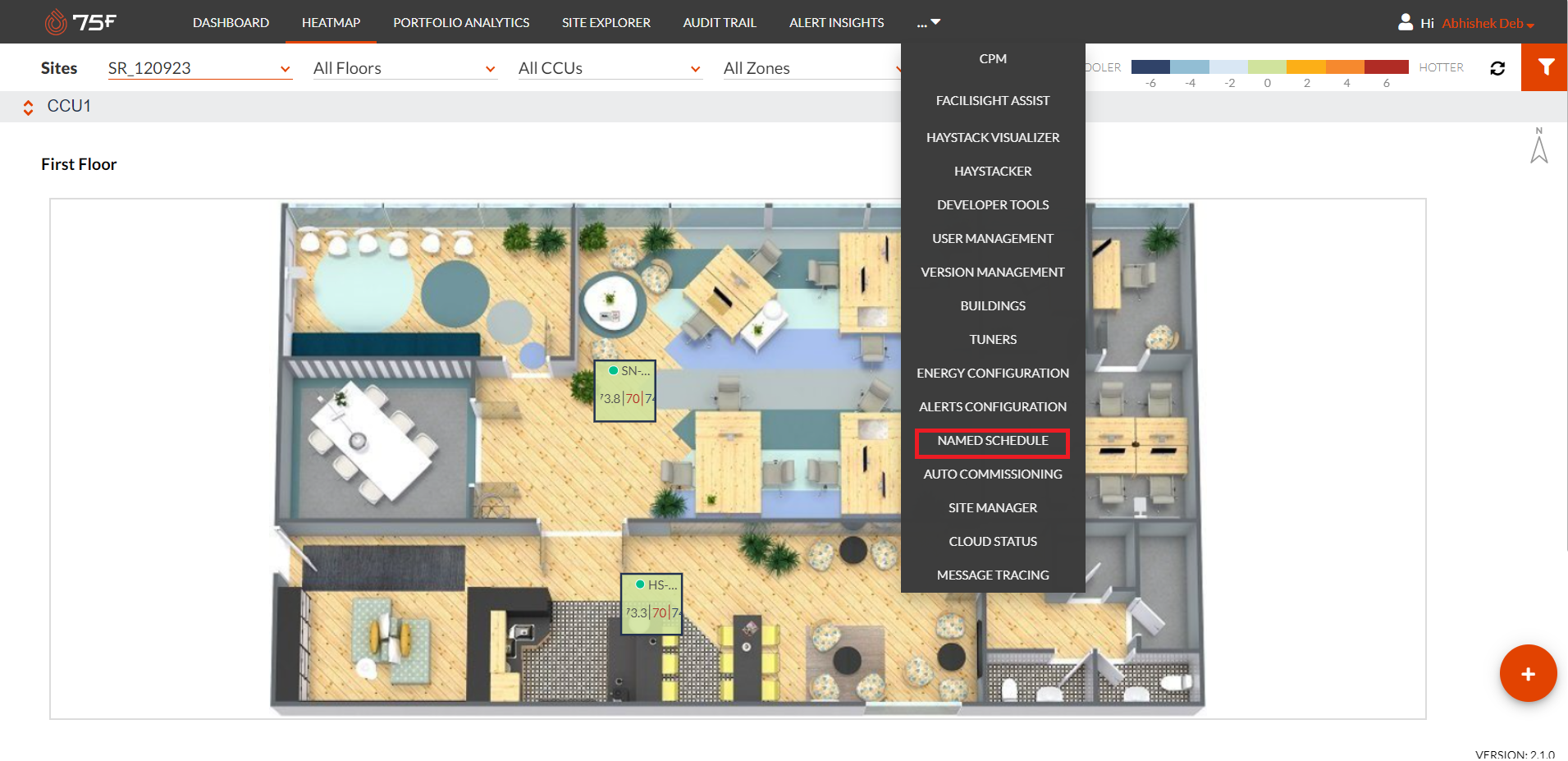Switch to the Dashboard tab
Image resolution: width=1568 pixels, height=761 pixels.
pos(231,23)
